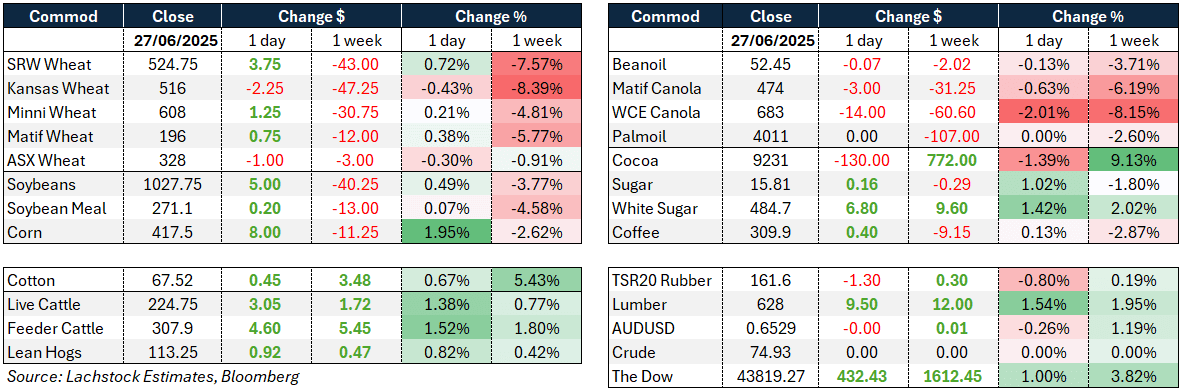Viewport: 1181px width, 391px height.
Task: Select the Palmoil close value 4011
Action: point(773,136)
